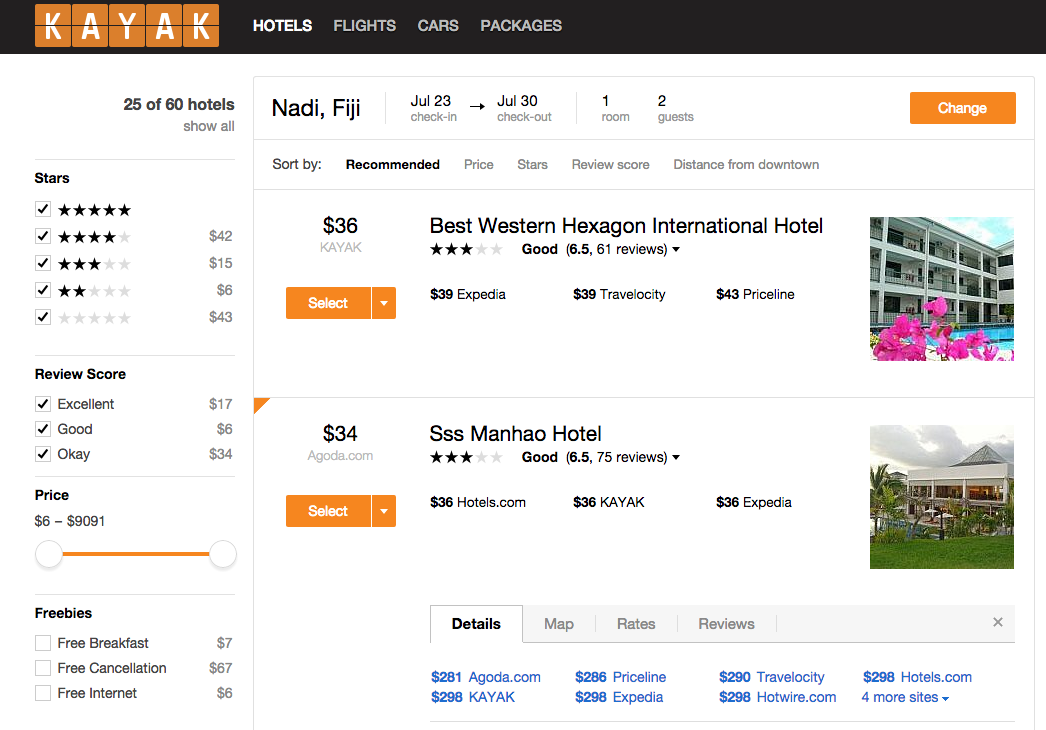Viewport: 1046px width, 730px height.
Task: Click the maximum price slider handle
Action: [x=223, y=554]
